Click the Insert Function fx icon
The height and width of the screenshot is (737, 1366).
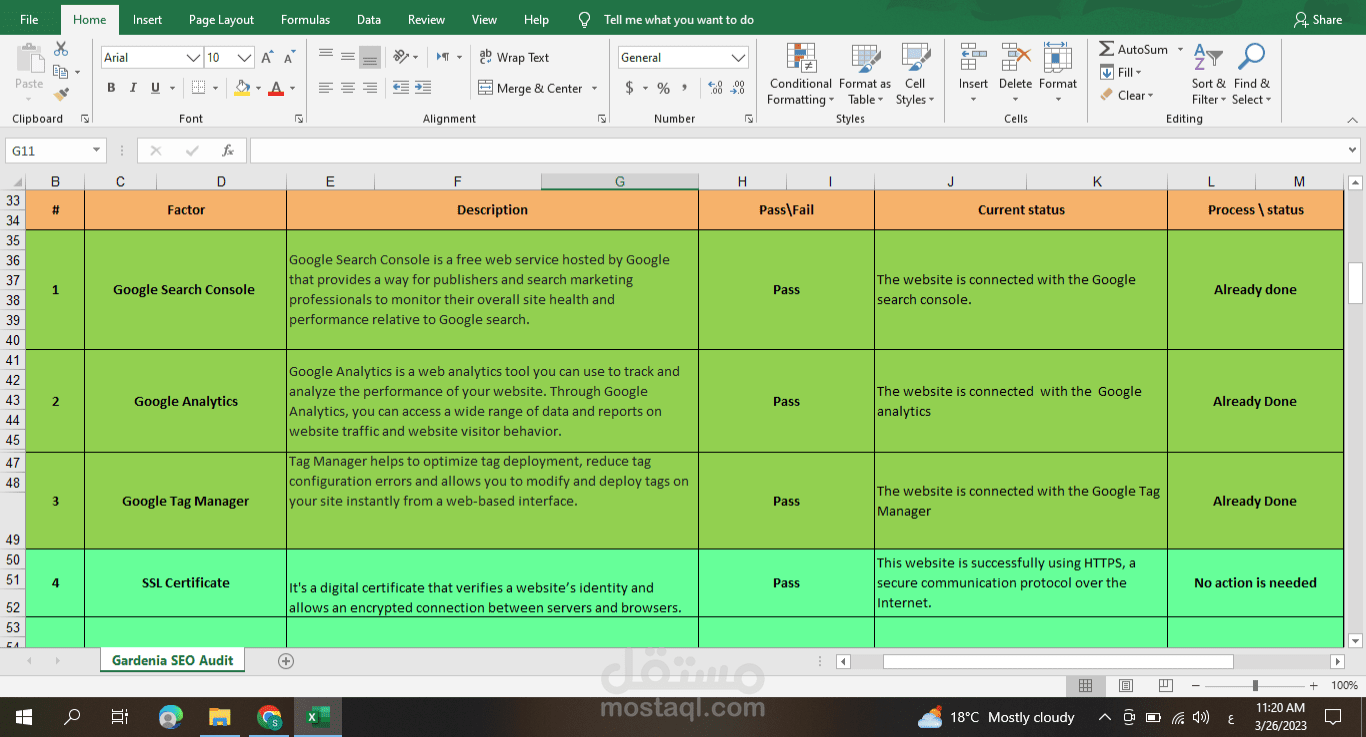[228, 150]
